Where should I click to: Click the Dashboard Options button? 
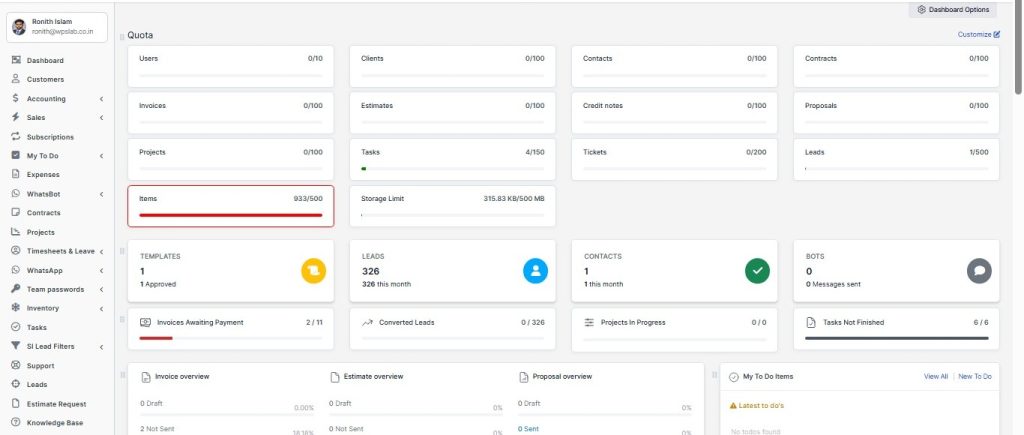[952, 10]
